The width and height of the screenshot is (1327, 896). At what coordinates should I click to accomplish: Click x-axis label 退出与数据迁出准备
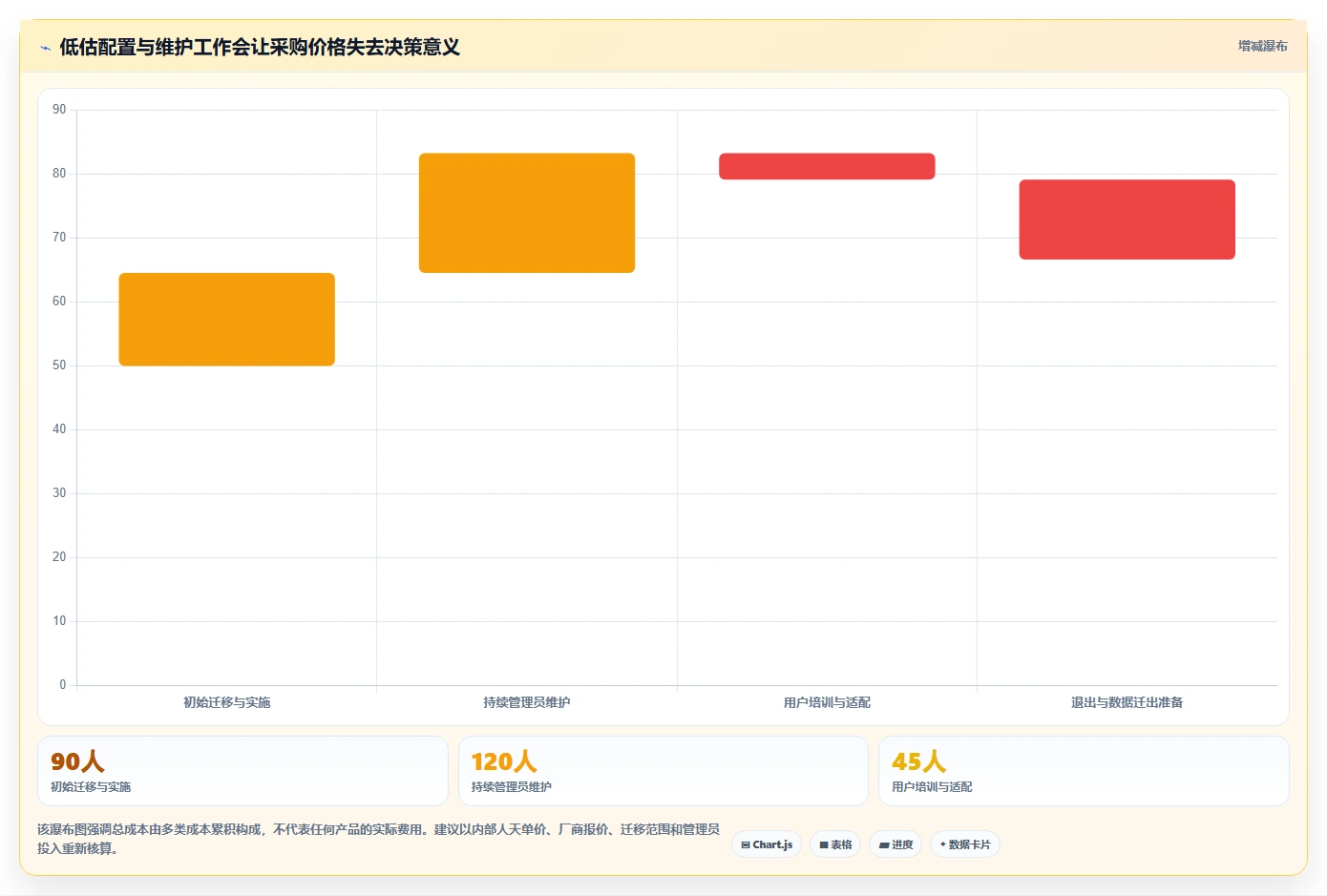coord(1127,702)
